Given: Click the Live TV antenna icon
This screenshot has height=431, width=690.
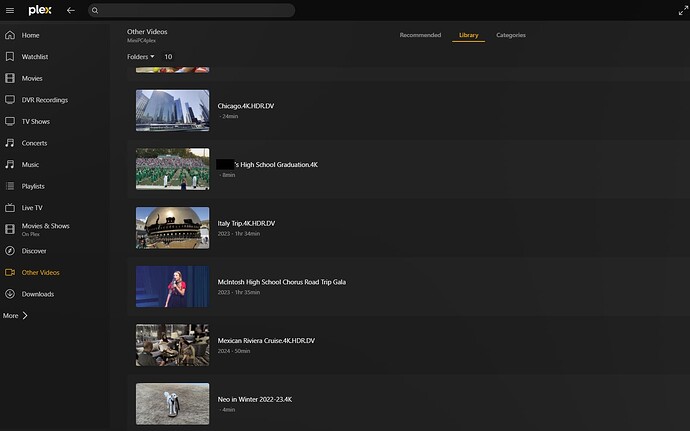Looking at the screenshot, I should click(10, 207).
